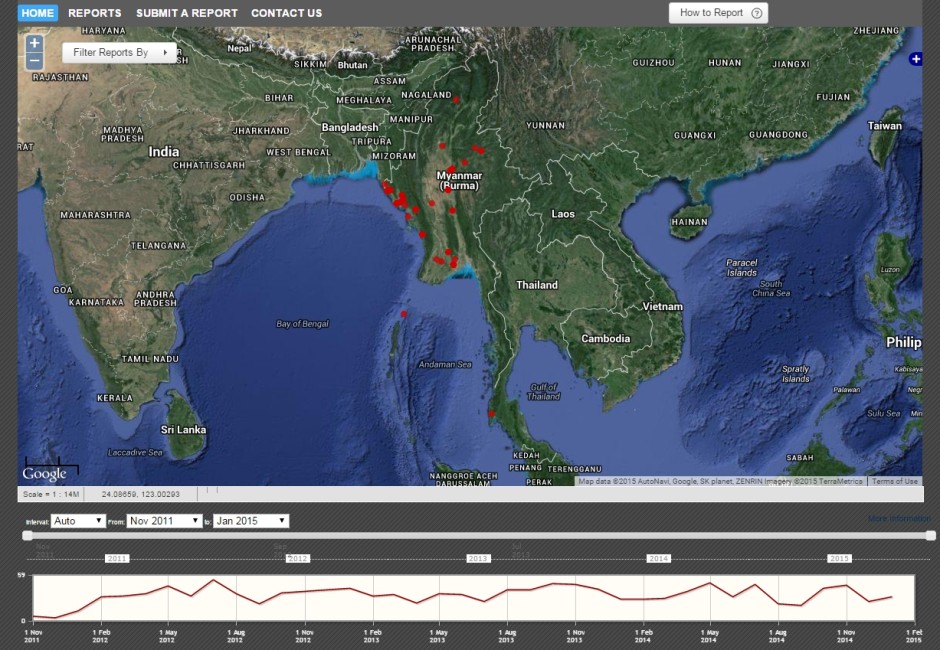Click the left handle of the timeline slider

click(29, 536)
